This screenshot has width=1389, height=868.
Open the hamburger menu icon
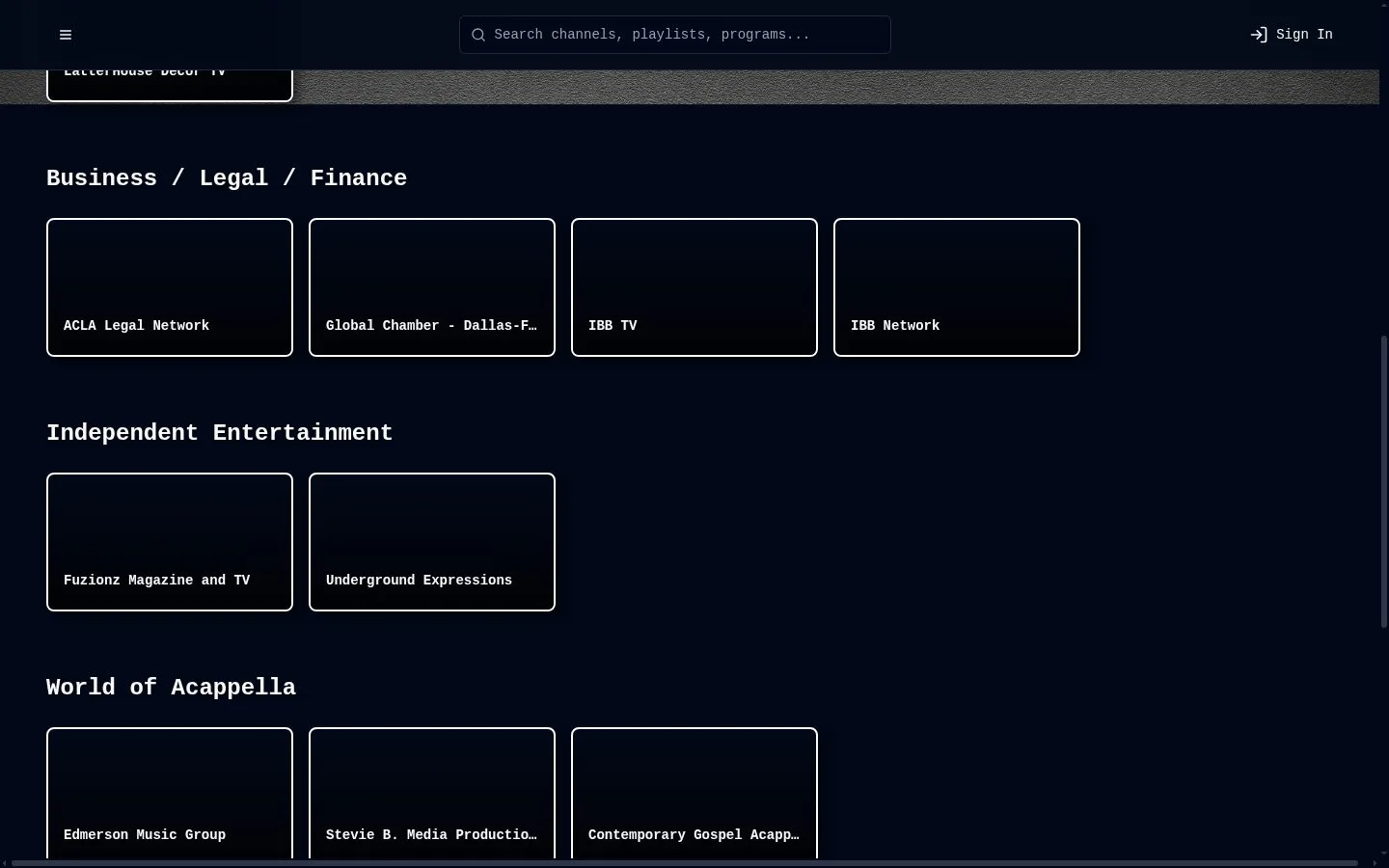click(66, 35)
